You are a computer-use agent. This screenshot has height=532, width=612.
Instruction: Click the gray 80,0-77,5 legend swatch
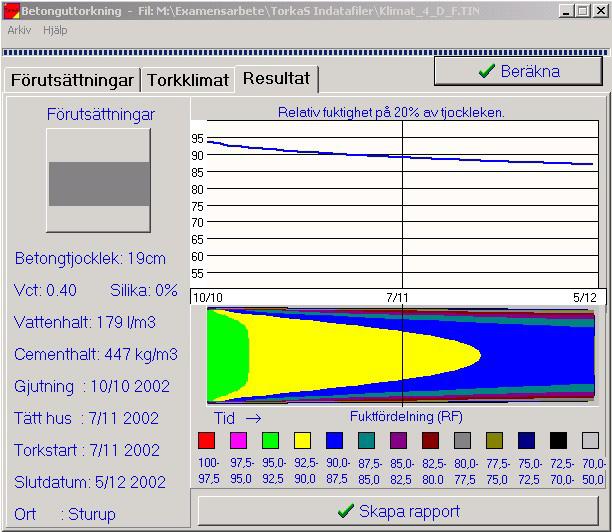(x=463, y=440)
